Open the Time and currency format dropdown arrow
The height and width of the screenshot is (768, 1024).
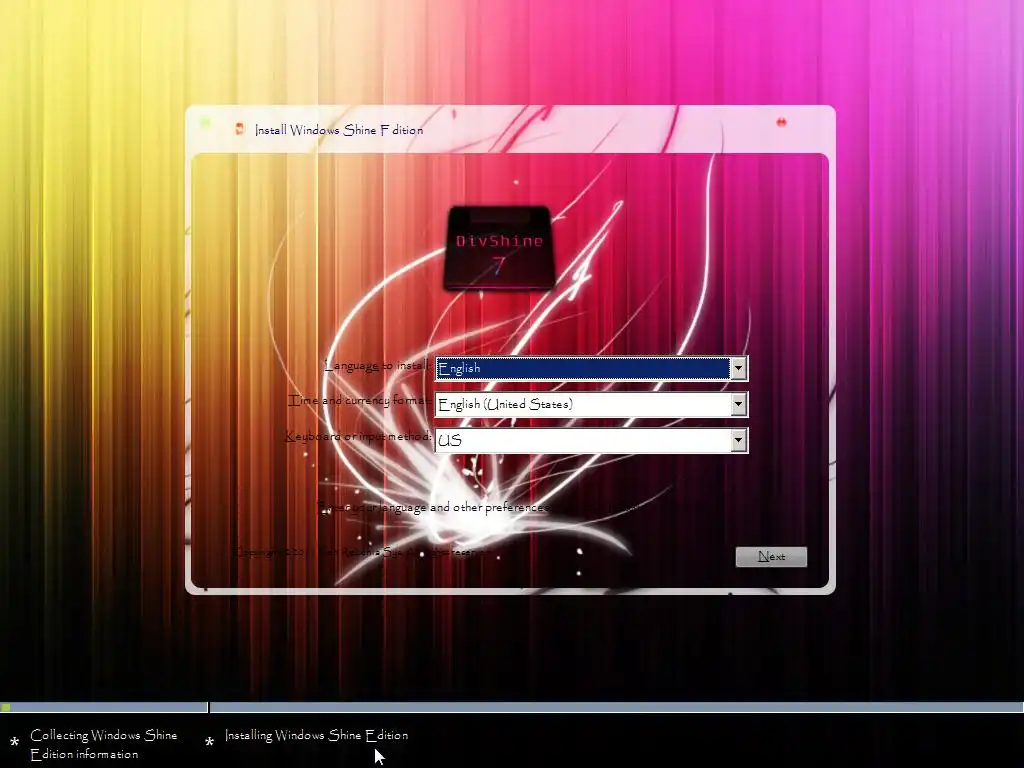pyautogui.click(x=738, y=404)
